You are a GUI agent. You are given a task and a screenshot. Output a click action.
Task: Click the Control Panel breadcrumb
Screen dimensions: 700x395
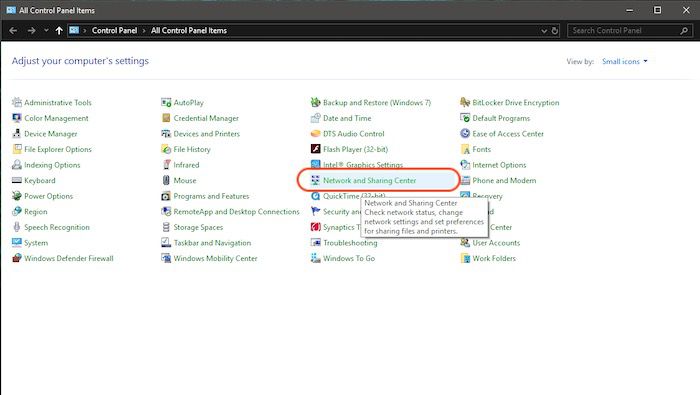pyautogui.click(x=114, y=30)
